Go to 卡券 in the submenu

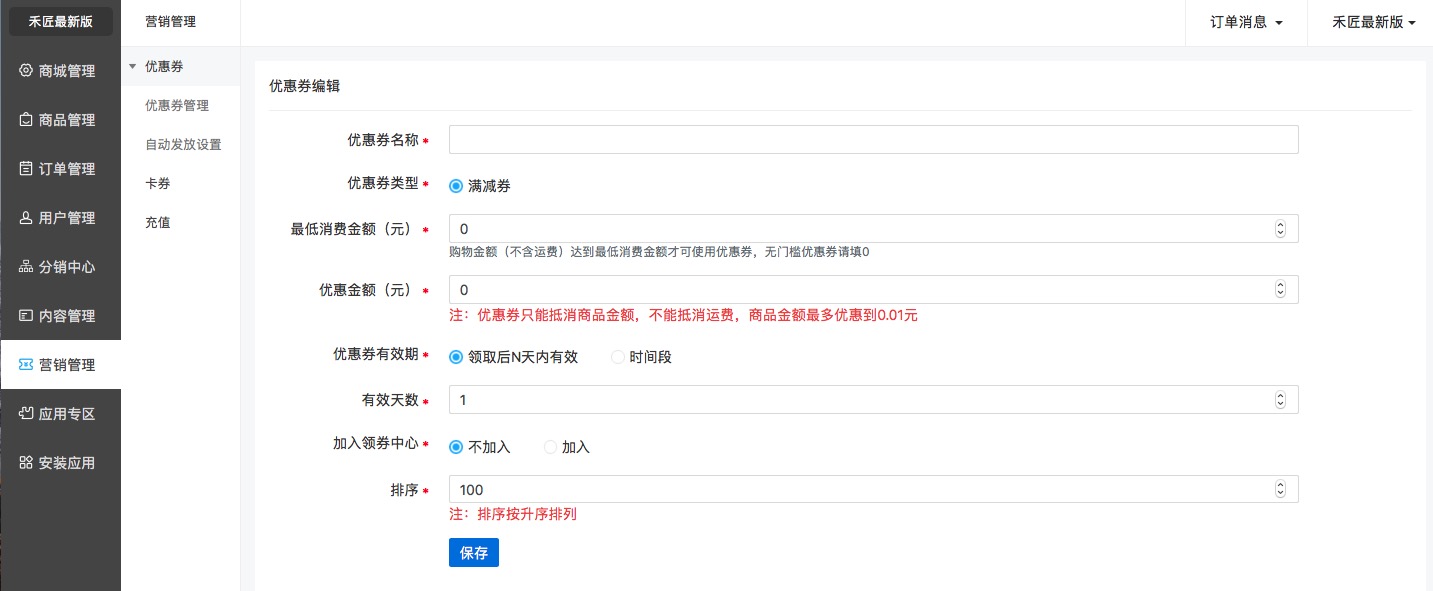158,183
